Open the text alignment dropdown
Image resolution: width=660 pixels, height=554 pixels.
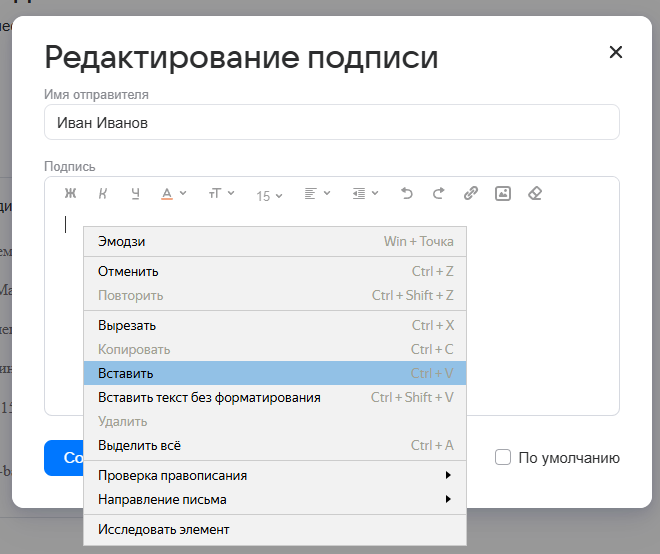tap(317, 194)
